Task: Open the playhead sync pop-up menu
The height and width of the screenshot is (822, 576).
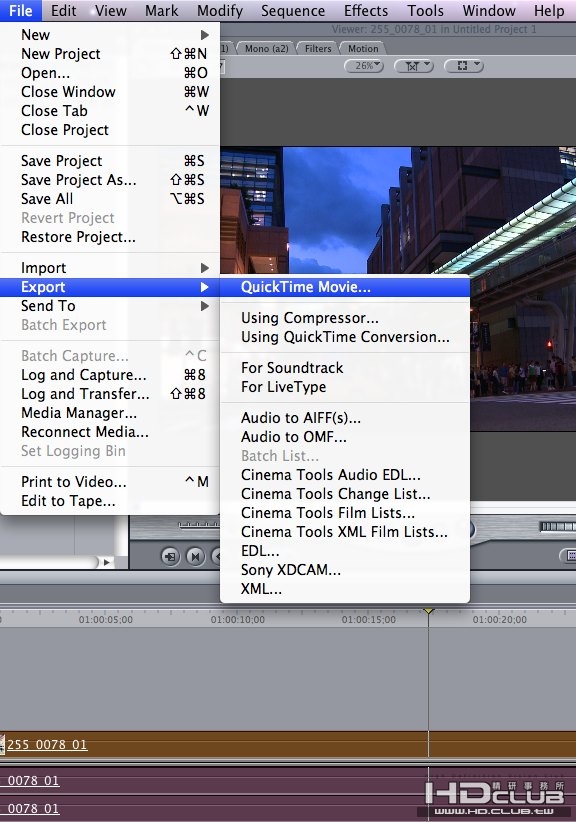Action: [414, 66]
